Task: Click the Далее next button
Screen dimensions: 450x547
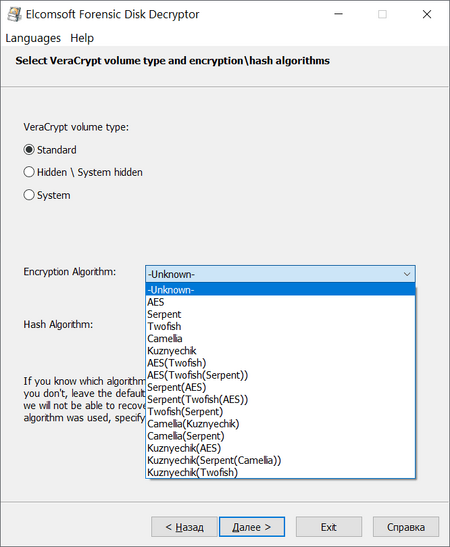Action: click(252, 527)
